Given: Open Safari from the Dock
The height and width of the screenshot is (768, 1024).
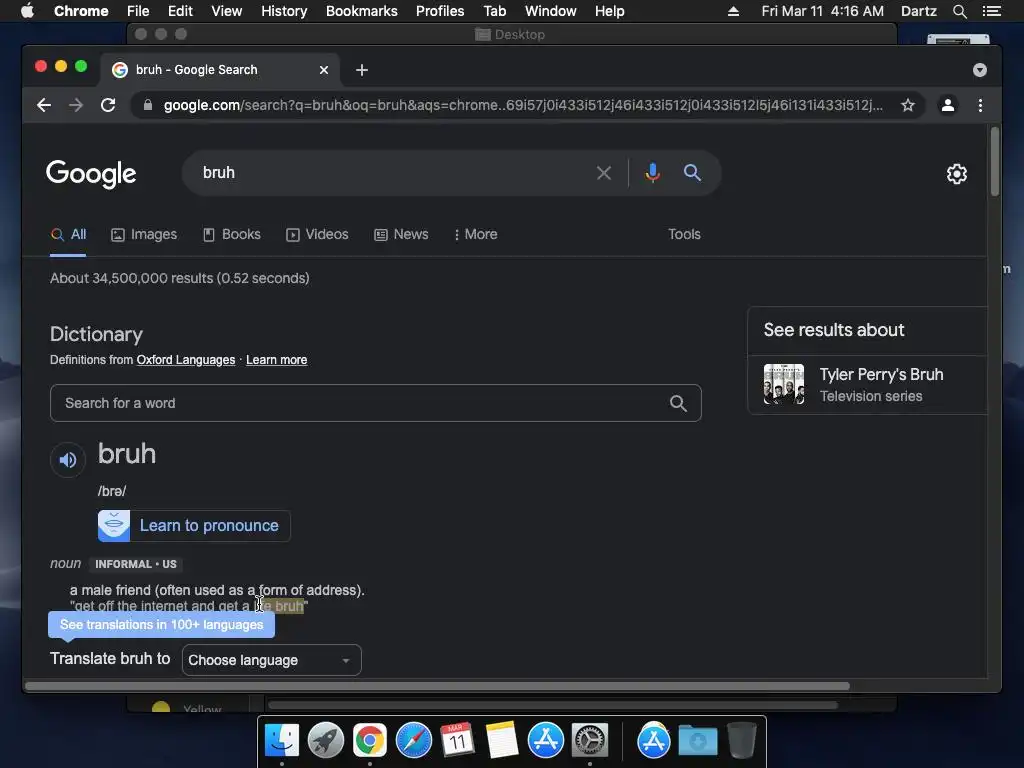Looking at the screenshot, I should [x=413, y=741].
